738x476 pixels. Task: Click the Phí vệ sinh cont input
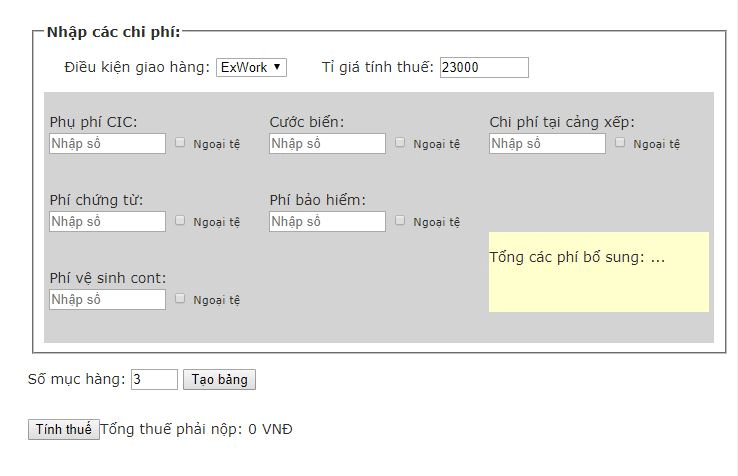click(x=107, y=300)
